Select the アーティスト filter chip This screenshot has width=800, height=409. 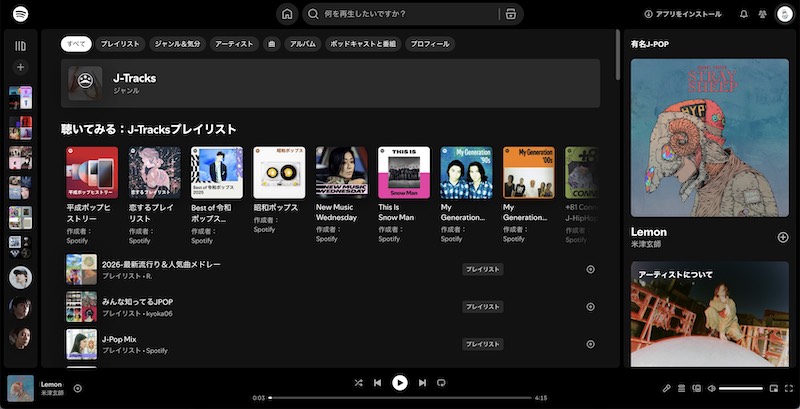pos(234,44)
